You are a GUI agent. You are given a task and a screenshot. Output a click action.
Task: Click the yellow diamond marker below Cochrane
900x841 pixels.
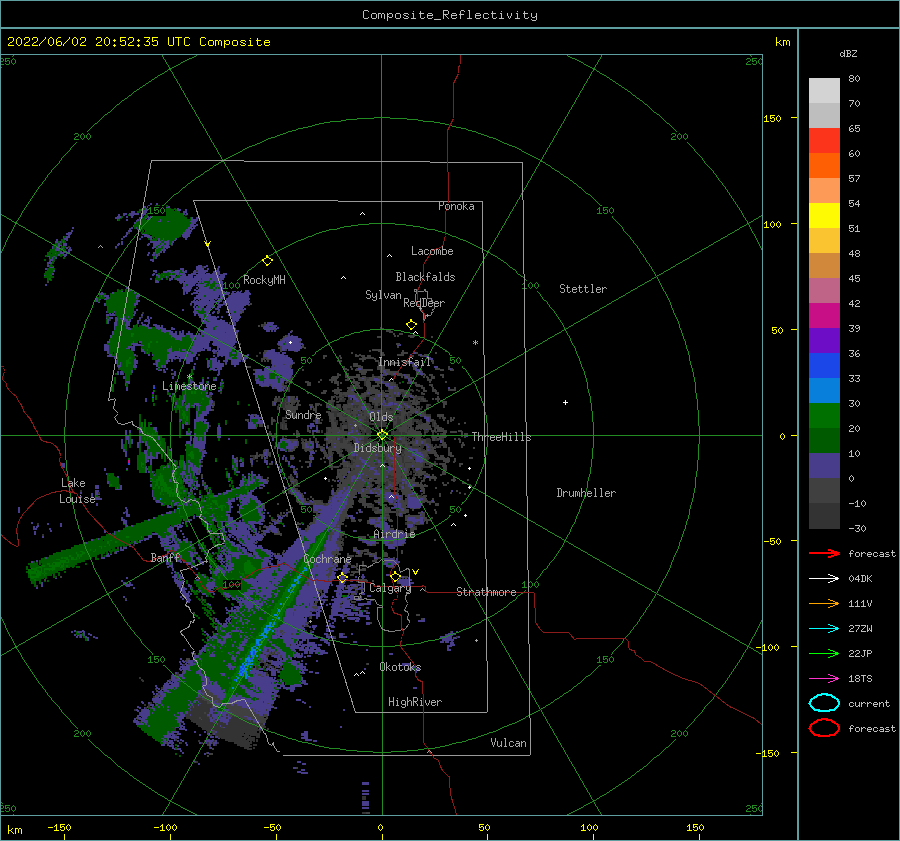coord(343,578)
